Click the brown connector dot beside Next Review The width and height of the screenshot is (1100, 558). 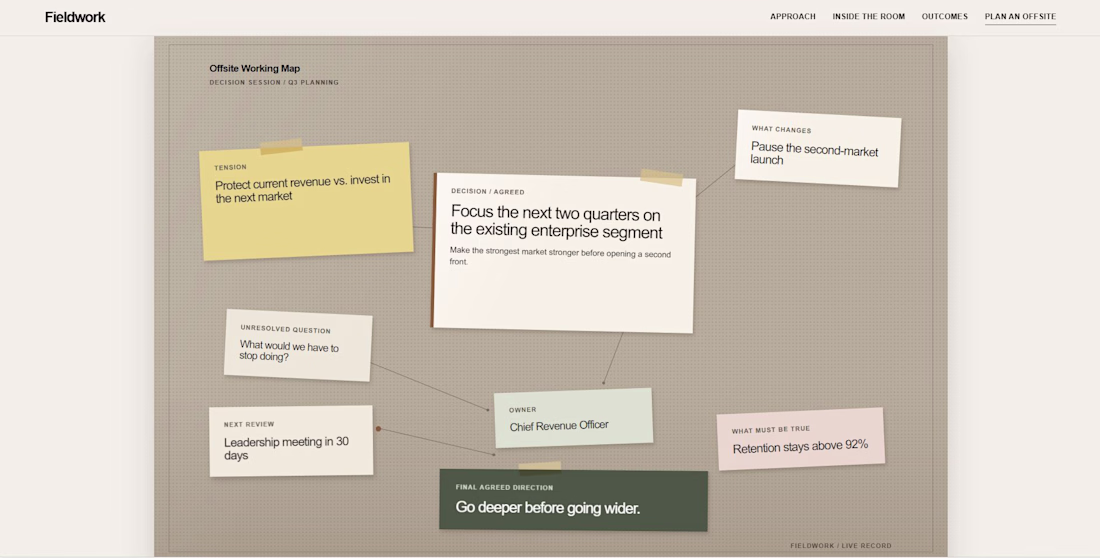378,428
